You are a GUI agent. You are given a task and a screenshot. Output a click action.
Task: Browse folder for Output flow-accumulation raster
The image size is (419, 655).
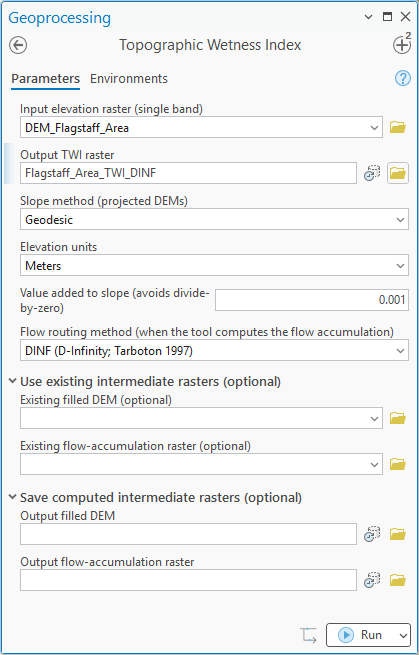pos(398,580)
